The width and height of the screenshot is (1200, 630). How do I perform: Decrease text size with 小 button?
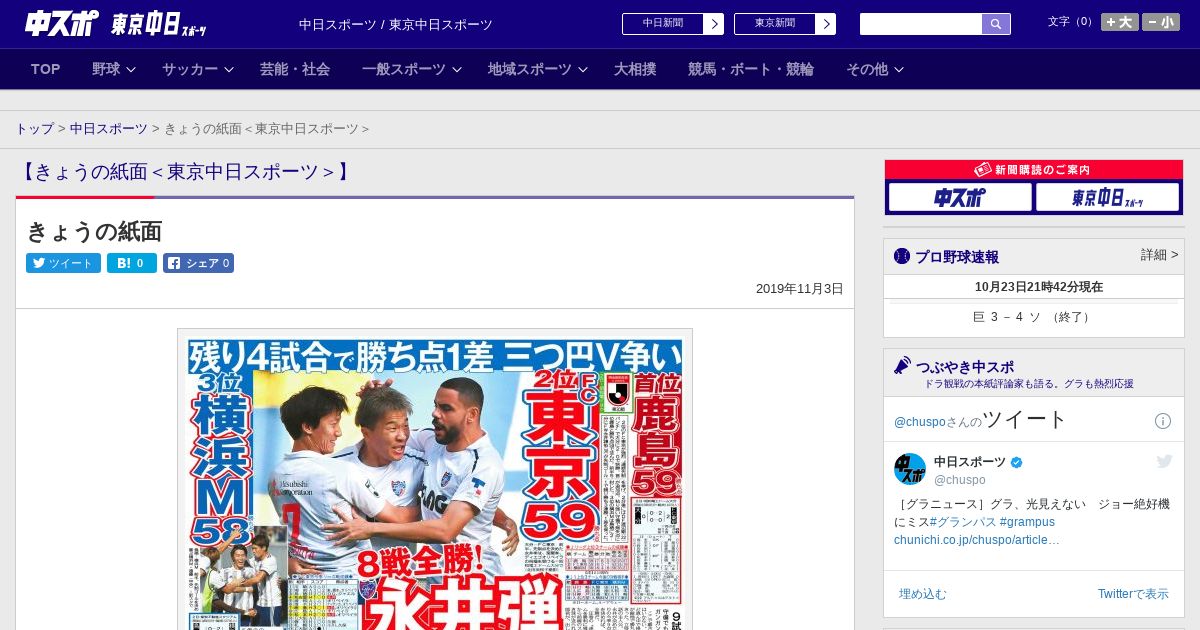(x=1161, y=22)
